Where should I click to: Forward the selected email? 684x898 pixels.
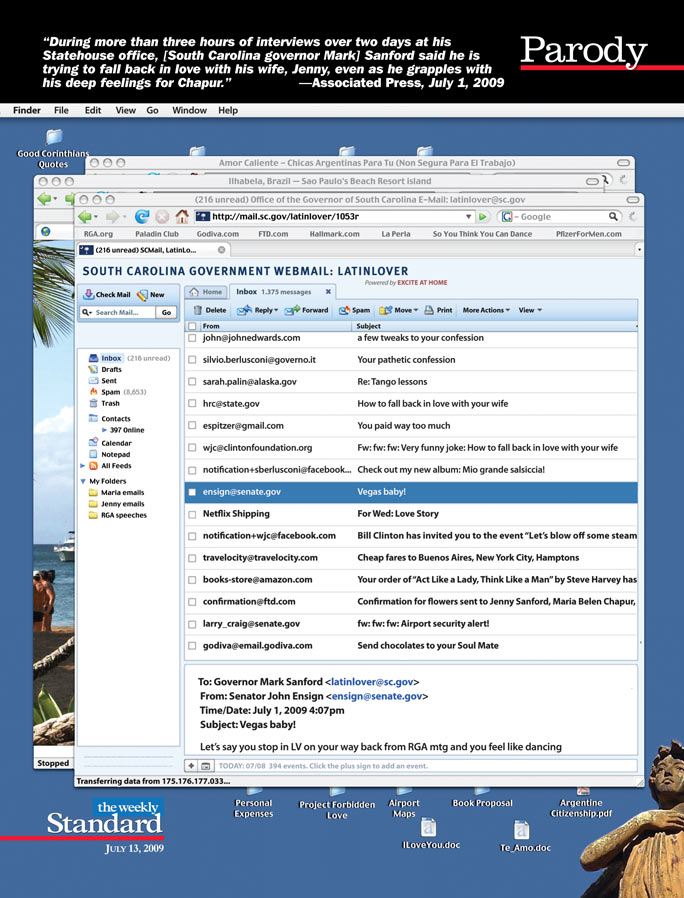click(307, 311)
